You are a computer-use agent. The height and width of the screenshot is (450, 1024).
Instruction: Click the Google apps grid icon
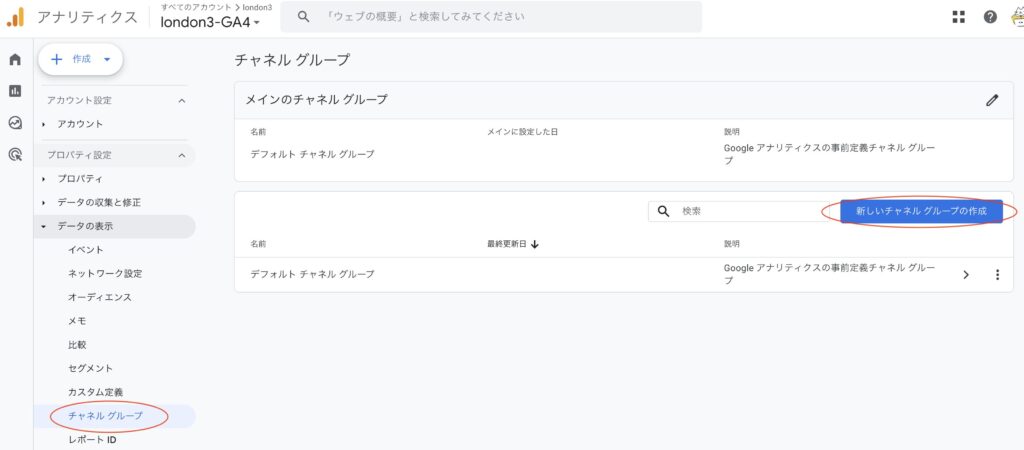point(959,17)
